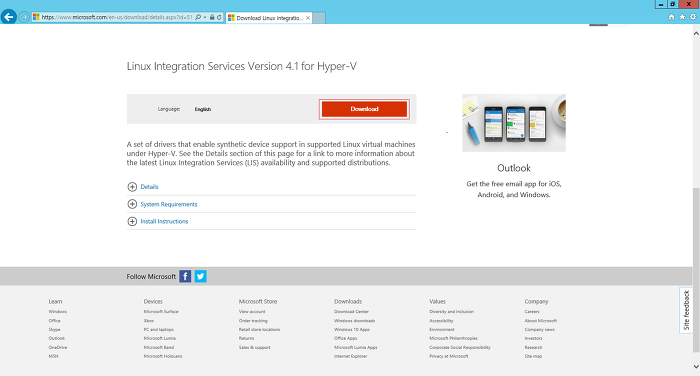Refresh the page with the reload icon
700x376 pixels.
click(219, 17)
